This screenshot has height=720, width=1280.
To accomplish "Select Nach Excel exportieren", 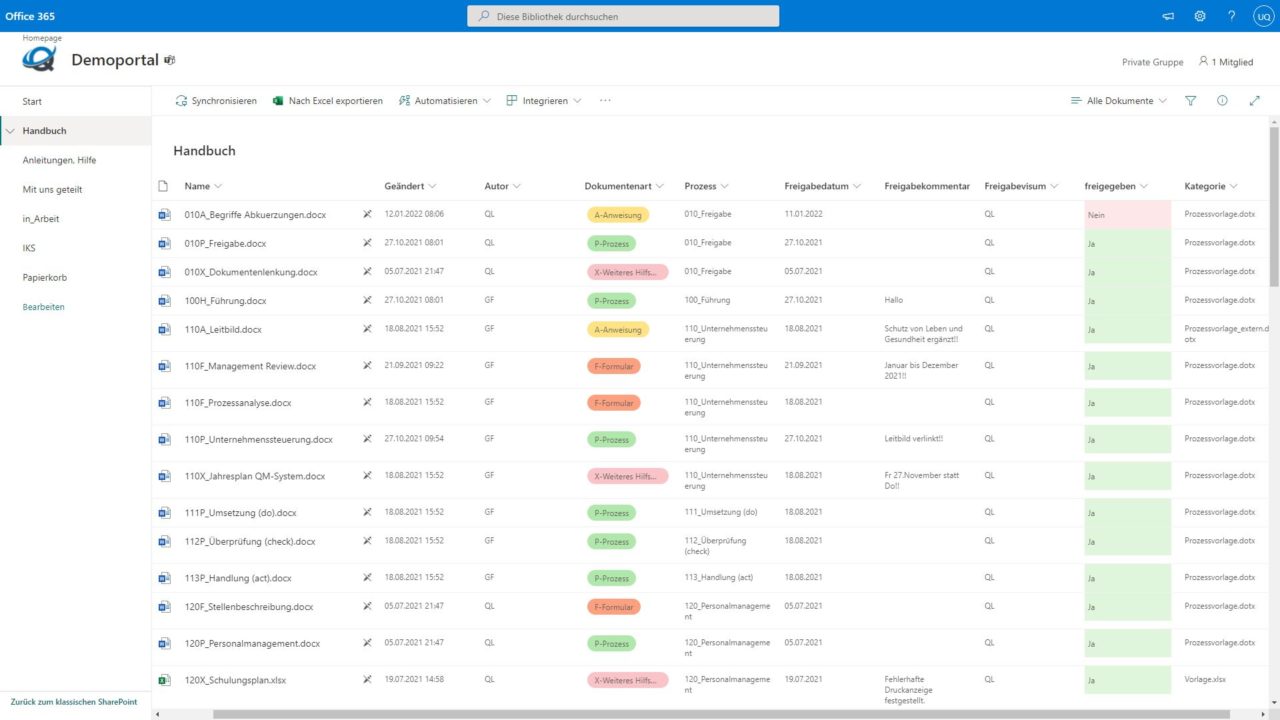I will (x=327, y=100).
